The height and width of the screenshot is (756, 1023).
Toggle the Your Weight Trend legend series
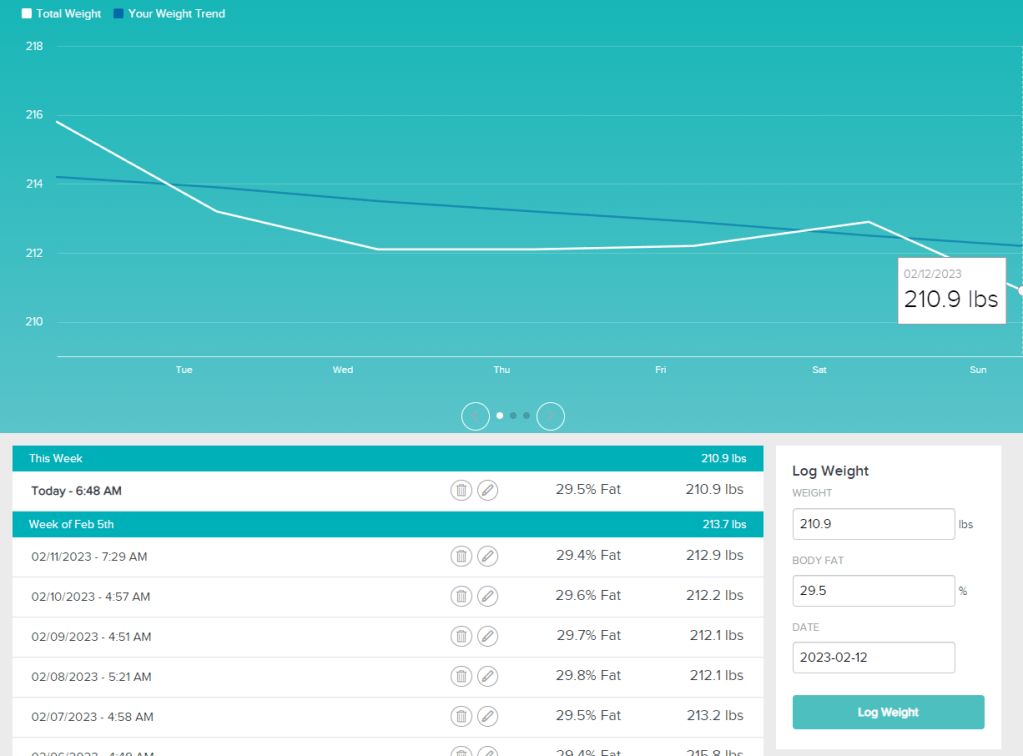168,14
